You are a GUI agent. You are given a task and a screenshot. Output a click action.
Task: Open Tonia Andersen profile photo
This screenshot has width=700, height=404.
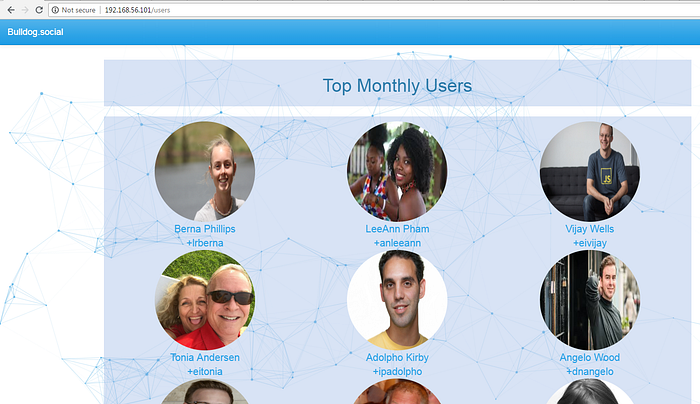pos(205,300)
